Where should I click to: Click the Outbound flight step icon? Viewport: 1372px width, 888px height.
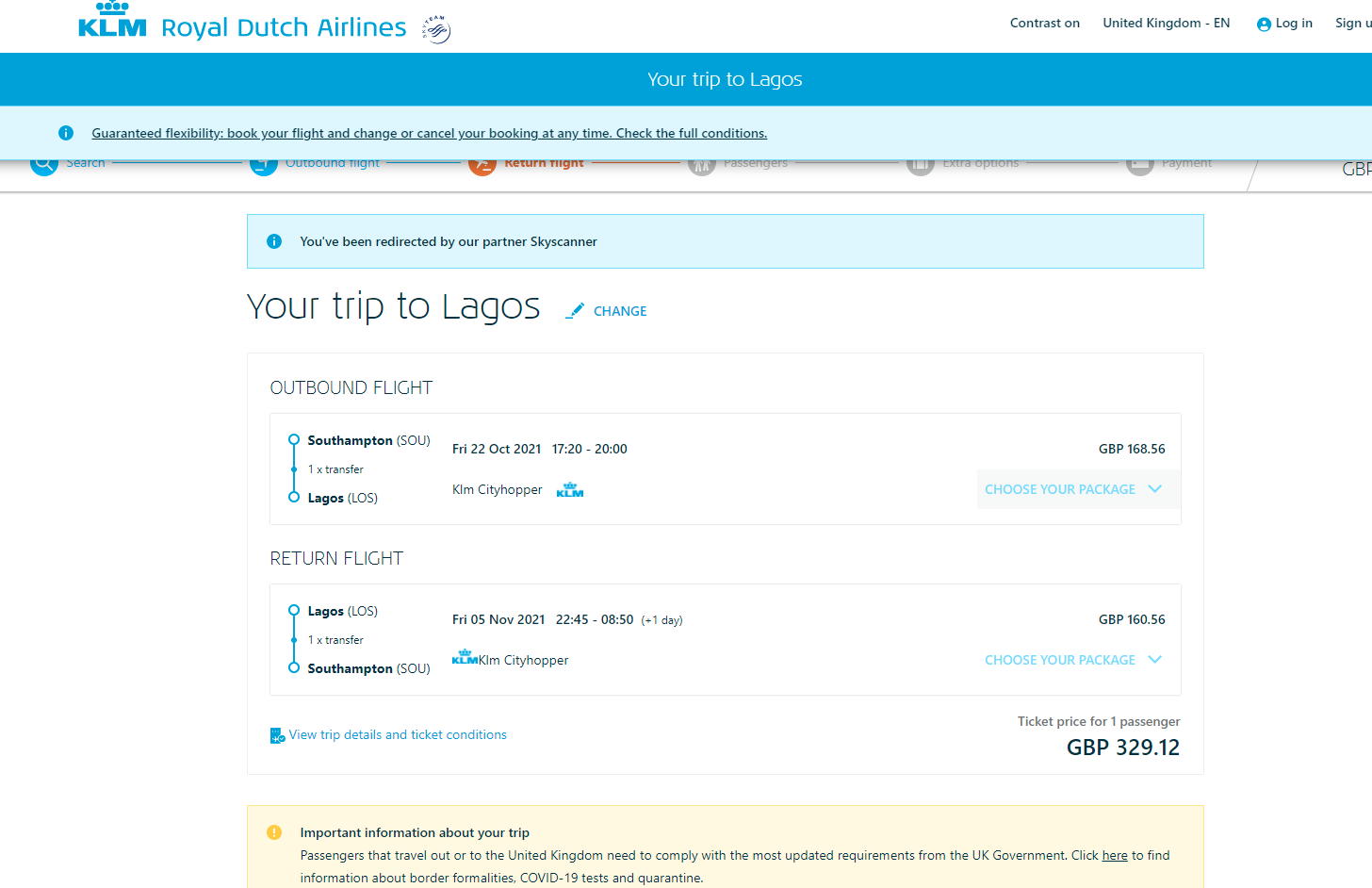click(264, 166)
